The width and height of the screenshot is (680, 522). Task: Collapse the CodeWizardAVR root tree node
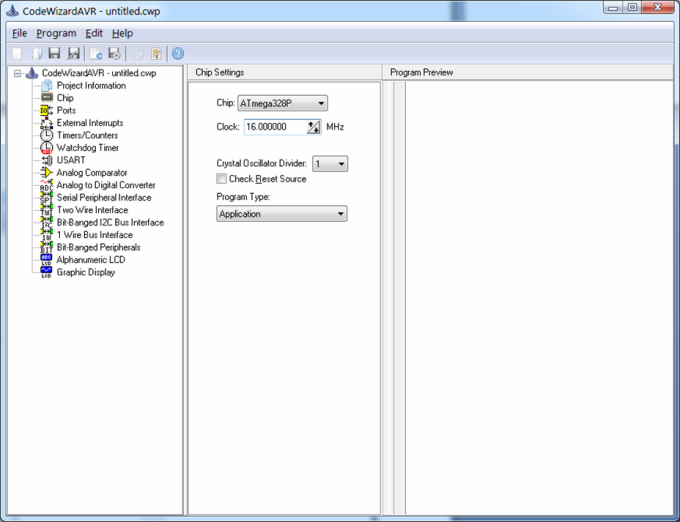coord(17,73)
